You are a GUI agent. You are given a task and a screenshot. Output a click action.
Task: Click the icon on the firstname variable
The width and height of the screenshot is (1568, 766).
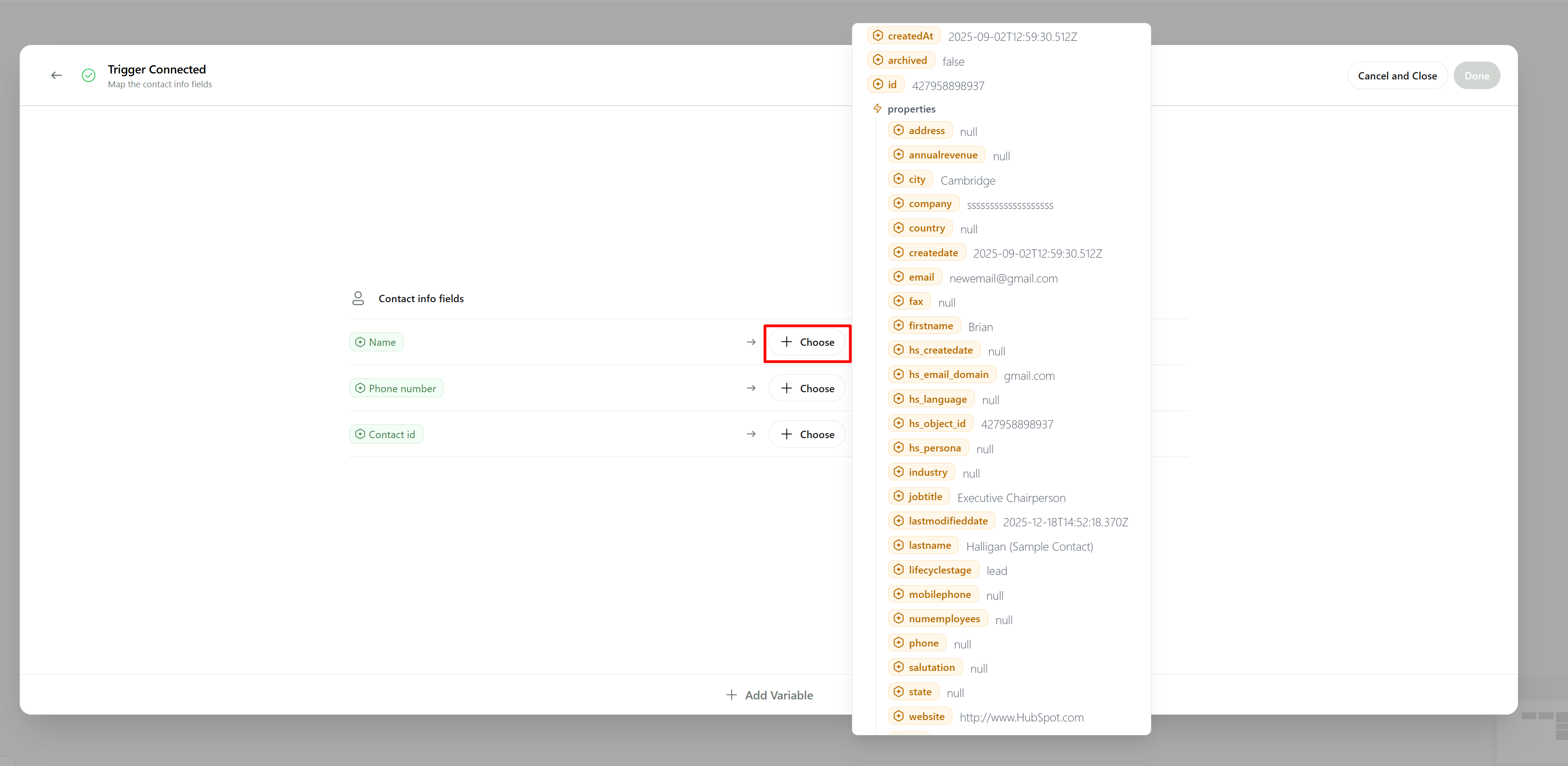click(x=898, y=326)
